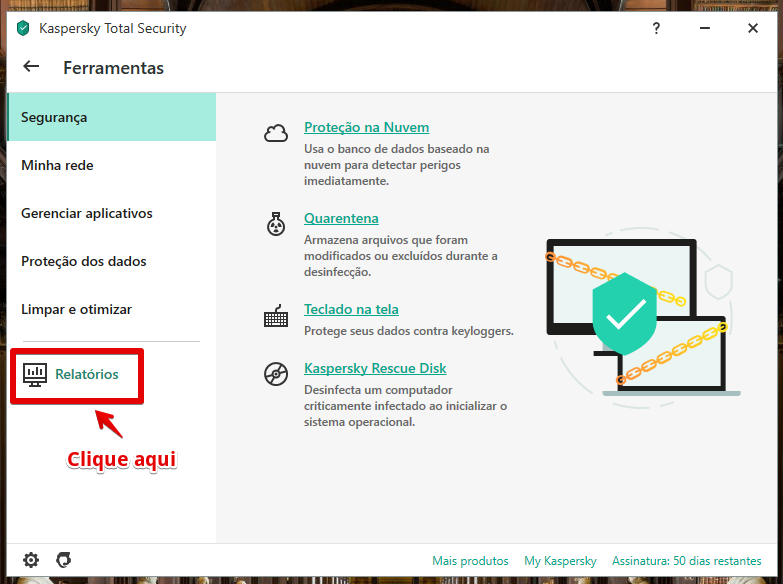Click the Mais produtos link

(470, 561)
